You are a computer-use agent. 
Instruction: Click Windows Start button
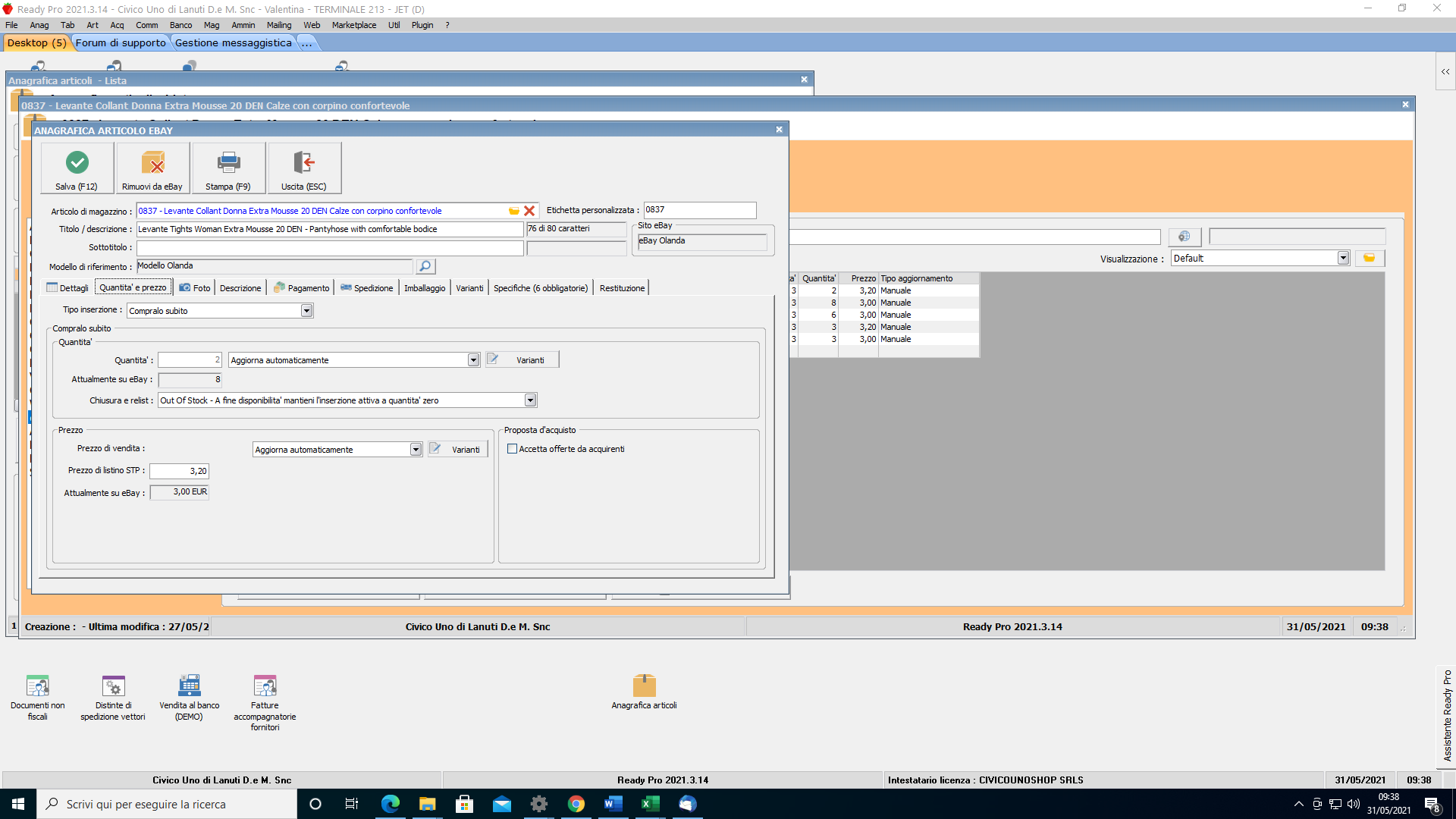[18, 804]
